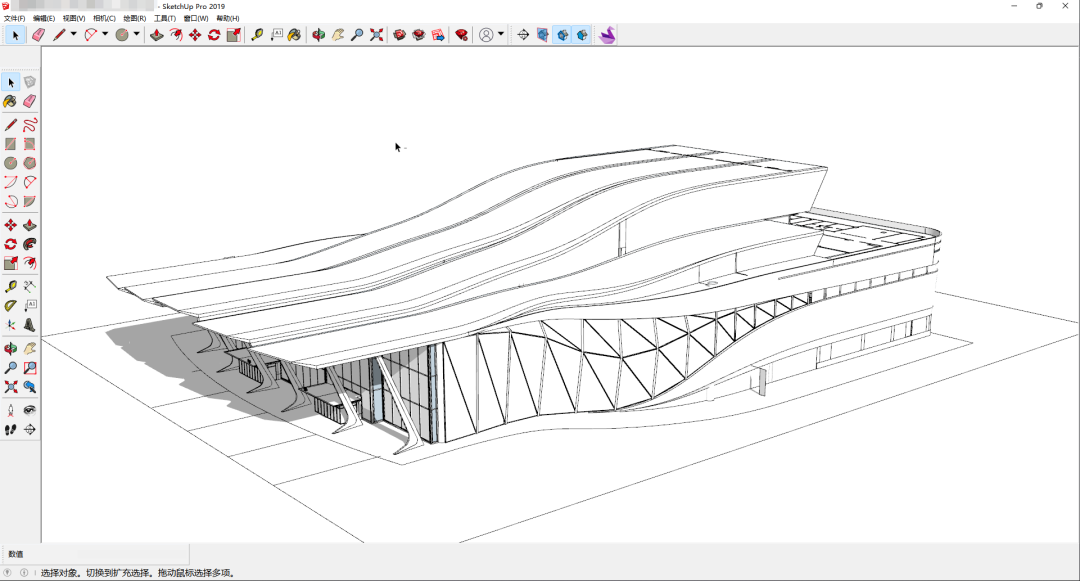1080x581 pixels.
Task: Choose the Polygon tool
Action: click(30, 163)
